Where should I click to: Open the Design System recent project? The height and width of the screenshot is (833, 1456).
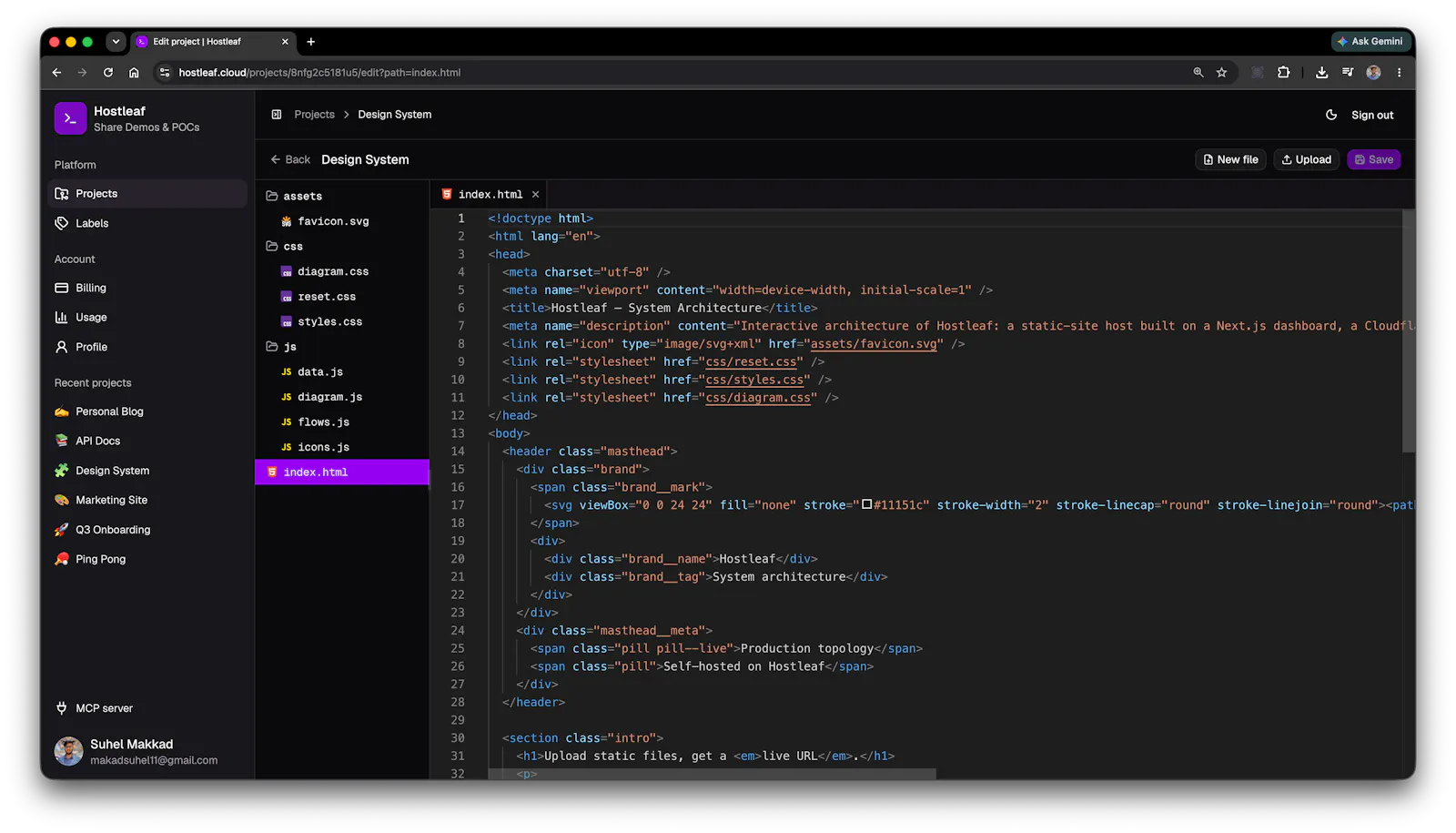147,471
